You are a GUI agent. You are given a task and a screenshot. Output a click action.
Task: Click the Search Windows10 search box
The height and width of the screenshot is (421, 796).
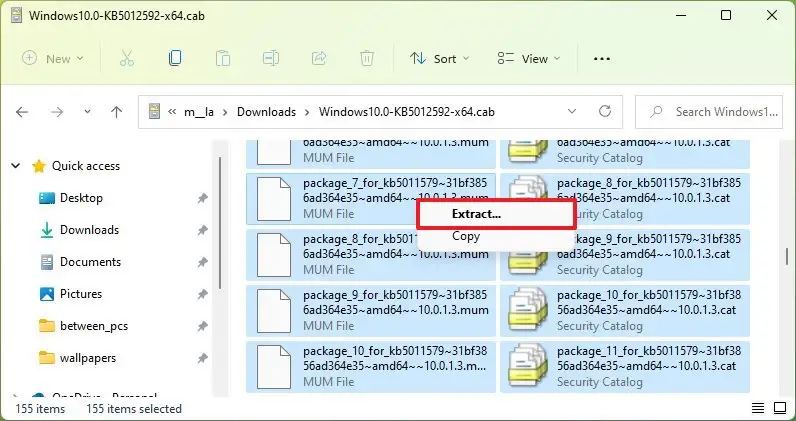(x=709, y=112)
